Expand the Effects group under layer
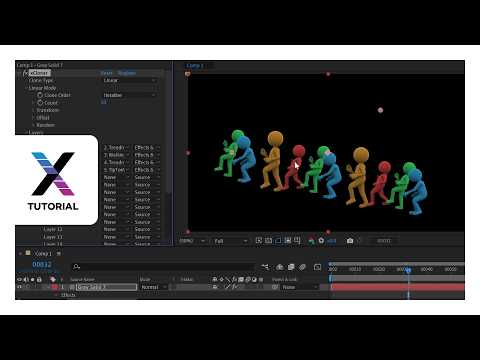 [x=57, y=295]
